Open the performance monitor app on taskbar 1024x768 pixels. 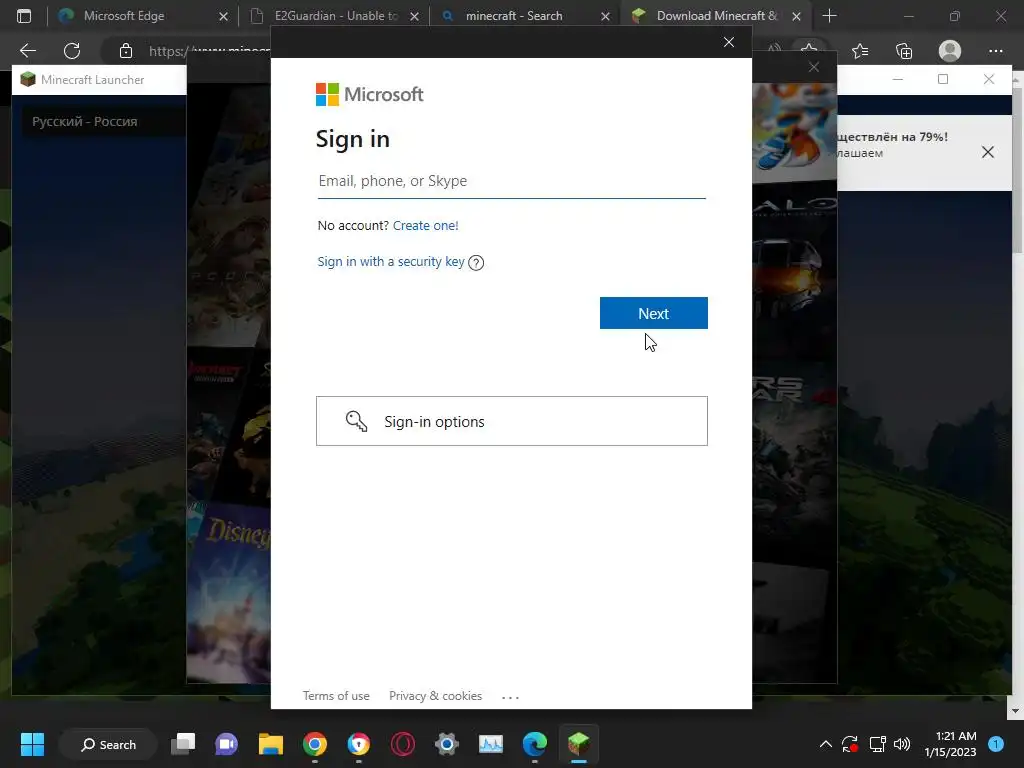490,744
